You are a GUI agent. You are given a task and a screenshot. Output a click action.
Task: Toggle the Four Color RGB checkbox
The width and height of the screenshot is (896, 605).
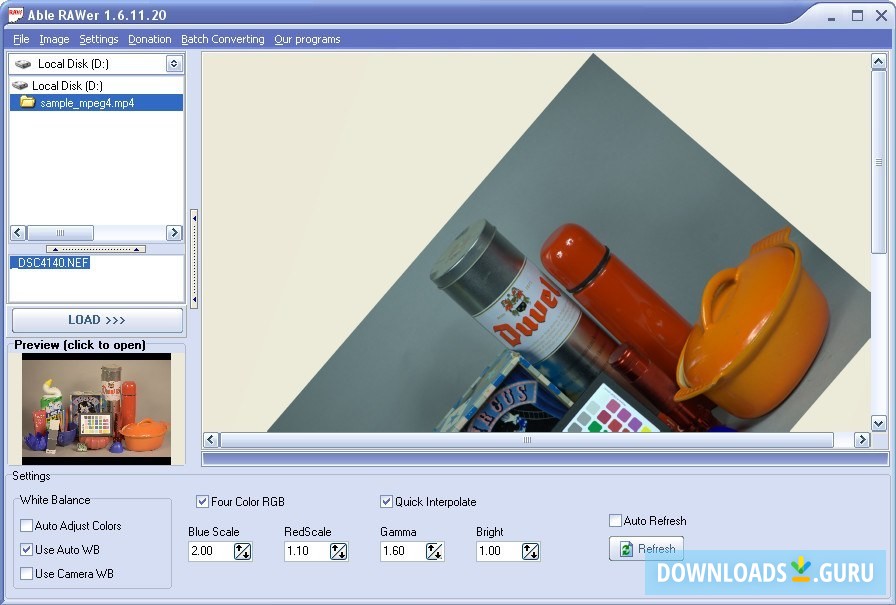click(203, 502)
